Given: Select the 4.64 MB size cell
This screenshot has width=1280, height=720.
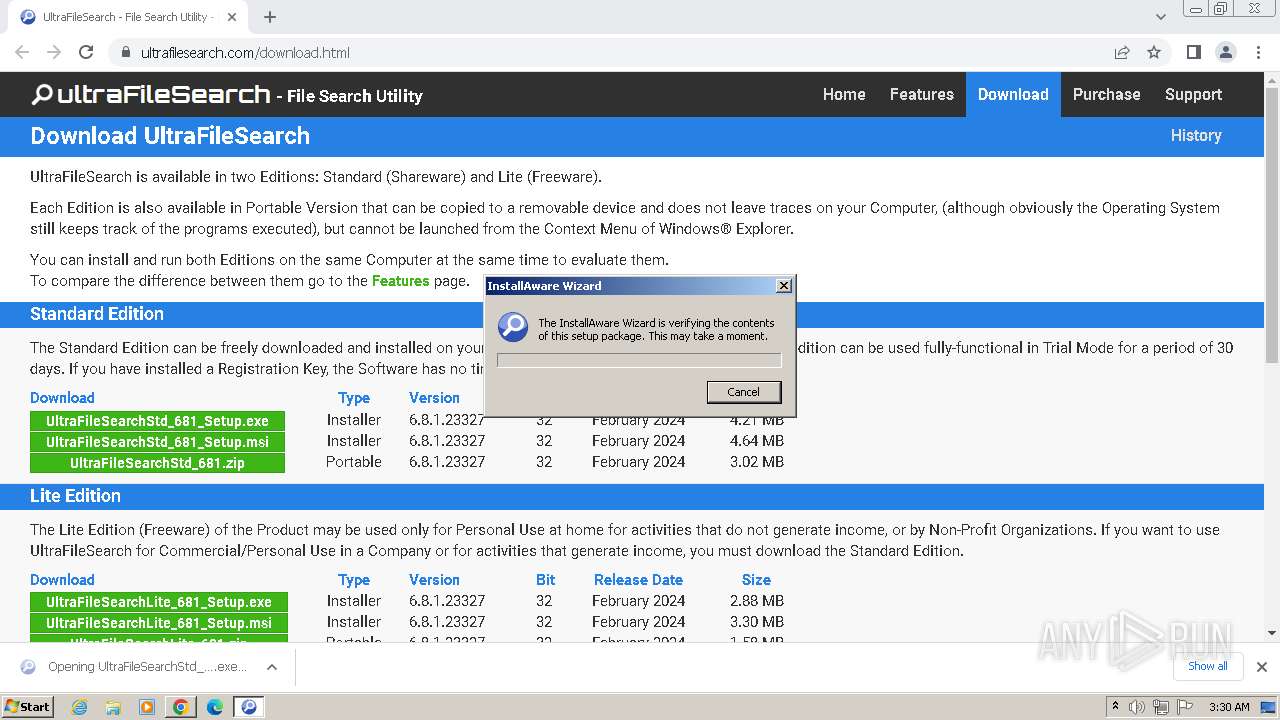Looking at the screenshot, I should (x=757, y=441).
